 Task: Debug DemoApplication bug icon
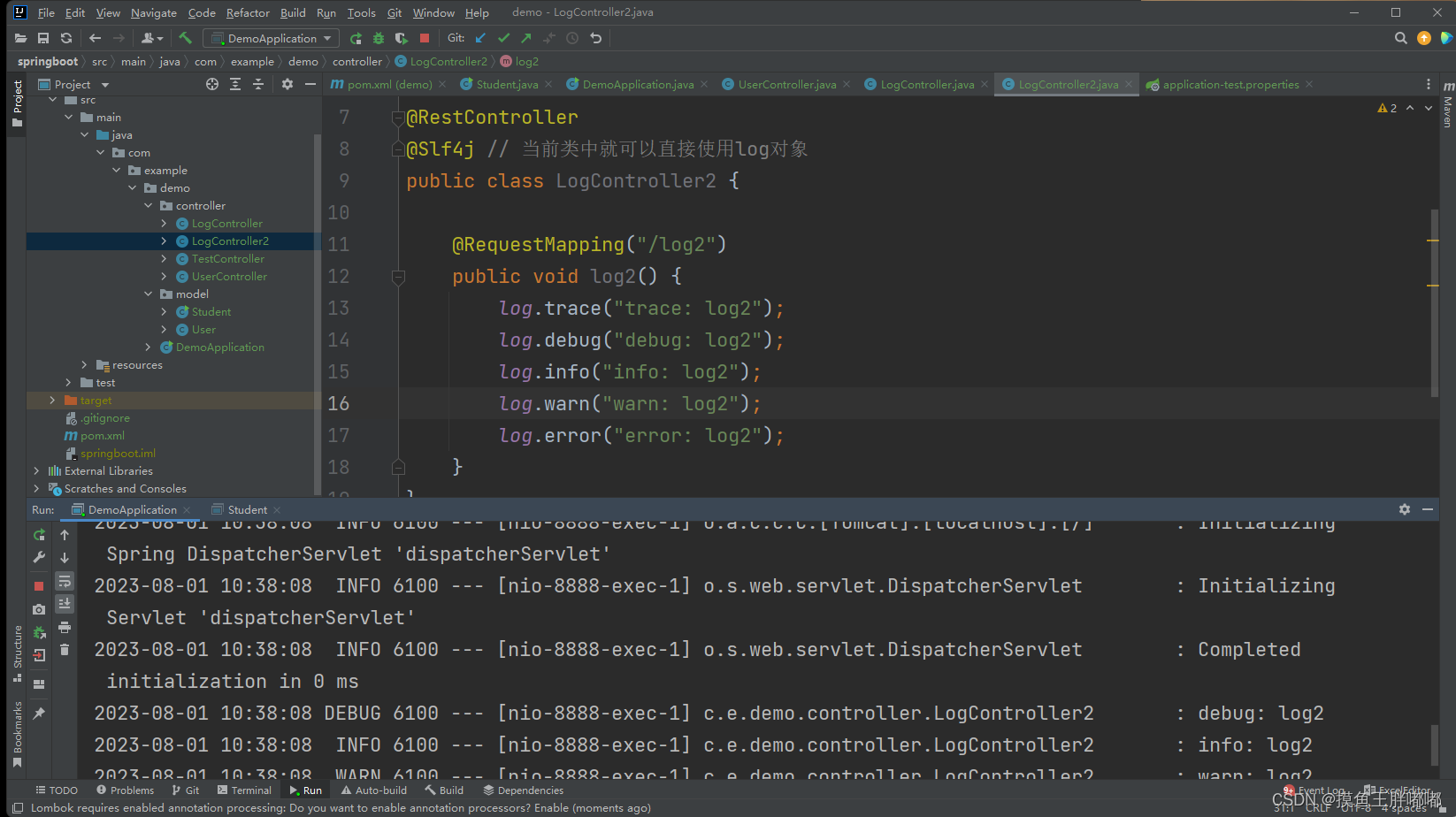(x=379, y=38)
